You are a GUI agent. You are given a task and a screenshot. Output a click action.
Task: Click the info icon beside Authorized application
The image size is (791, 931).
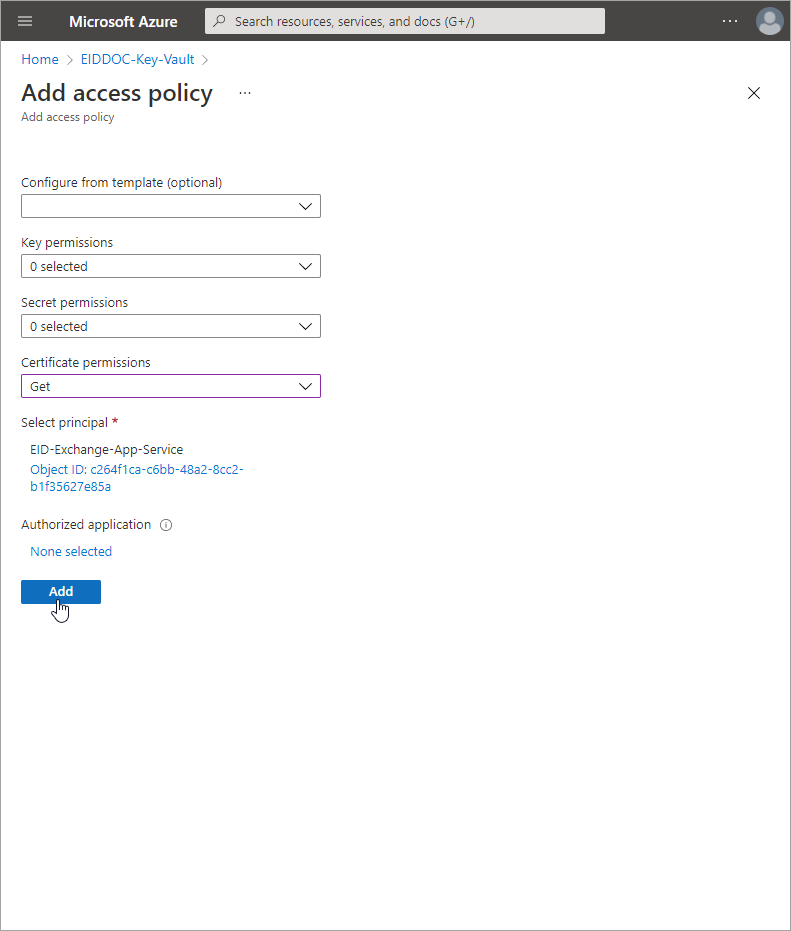166,525
